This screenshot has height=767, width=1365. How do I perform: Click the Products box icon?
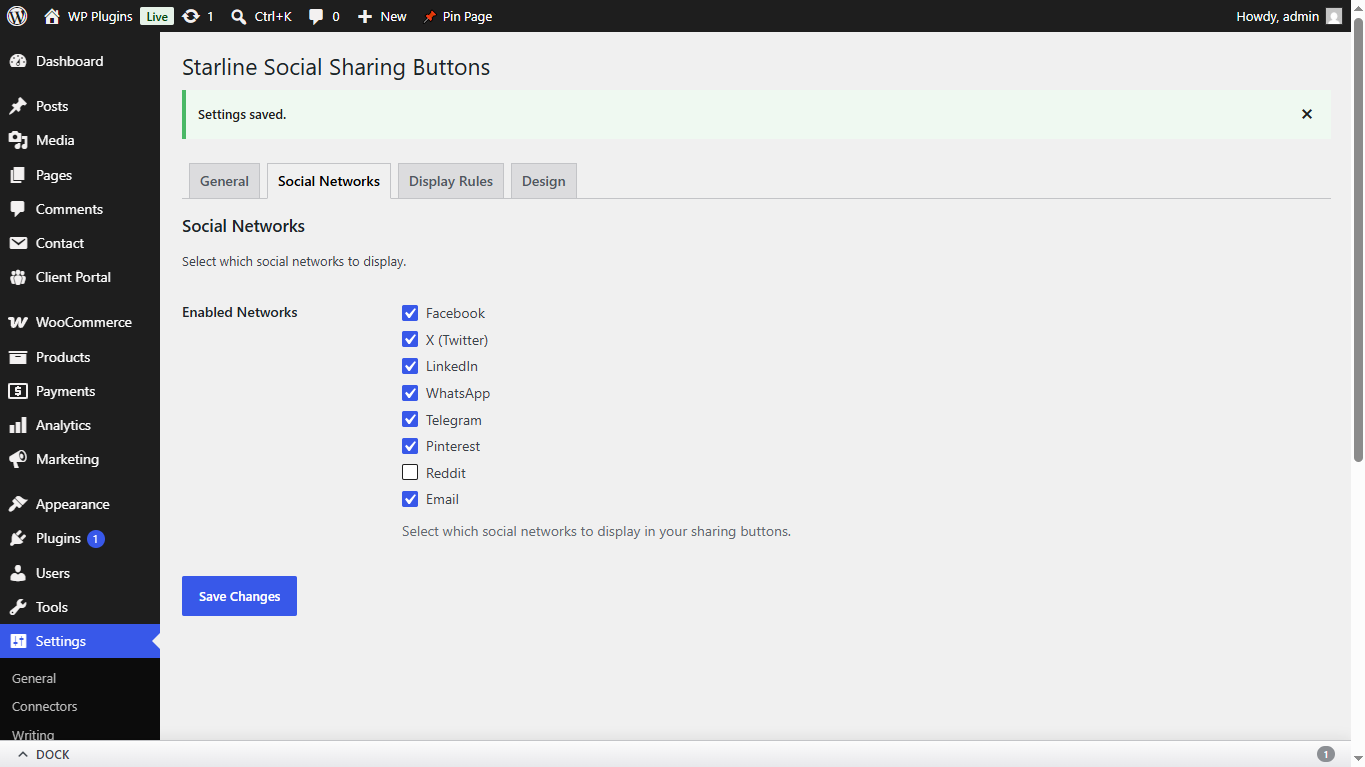click(x=18, y=357)
